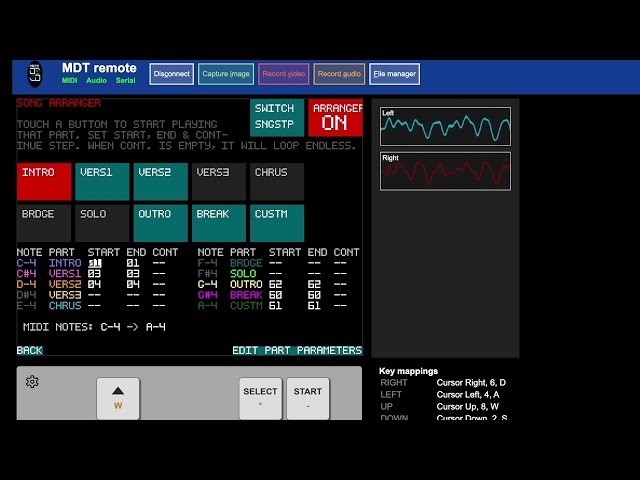The width and height of the screenshot is (640, 480).
Task: Select the VERS1 START value 03
Action: [94, 274]
